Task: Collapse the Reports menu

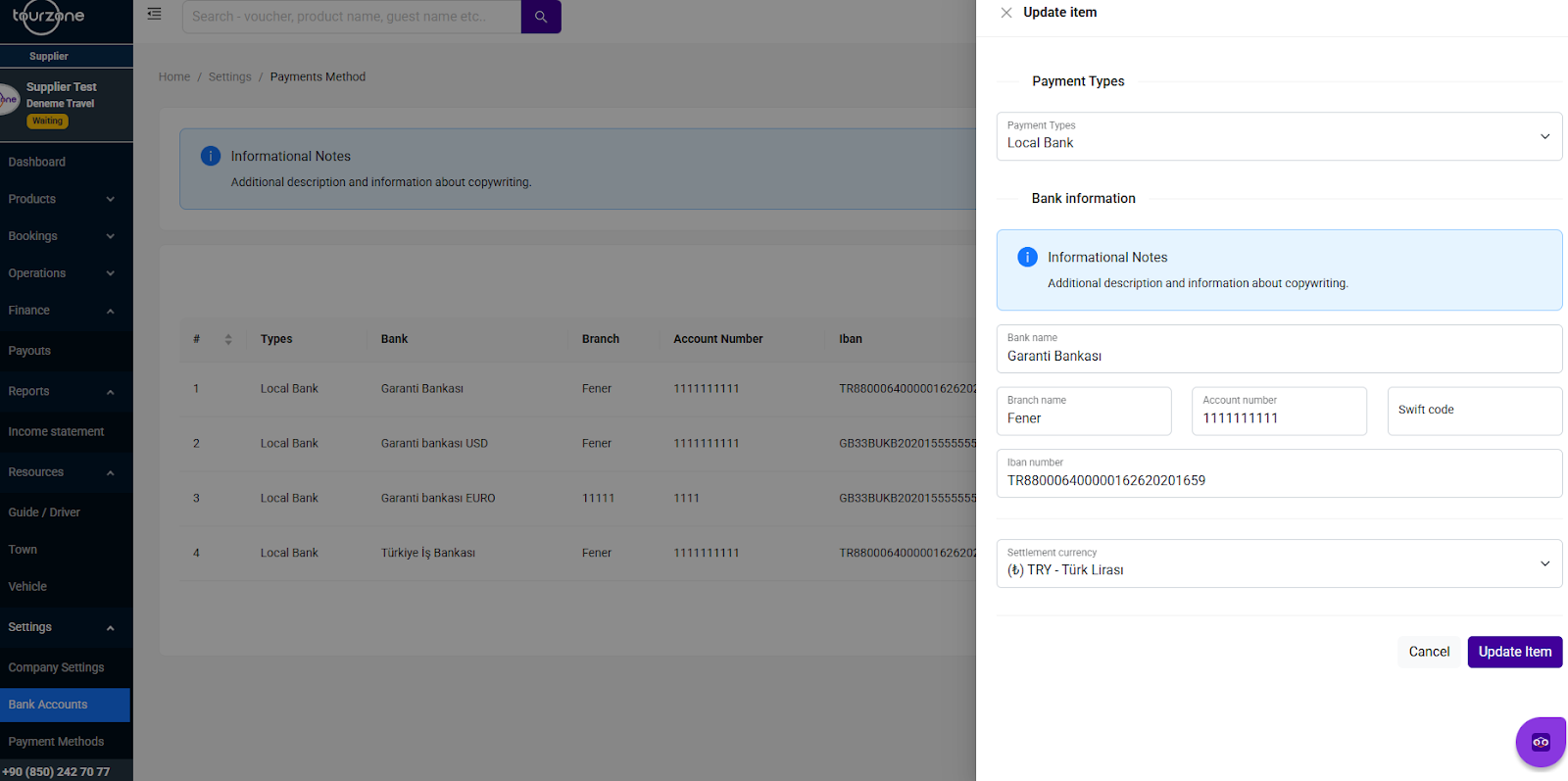Action: pyautogui.click(x=65, y=391)
